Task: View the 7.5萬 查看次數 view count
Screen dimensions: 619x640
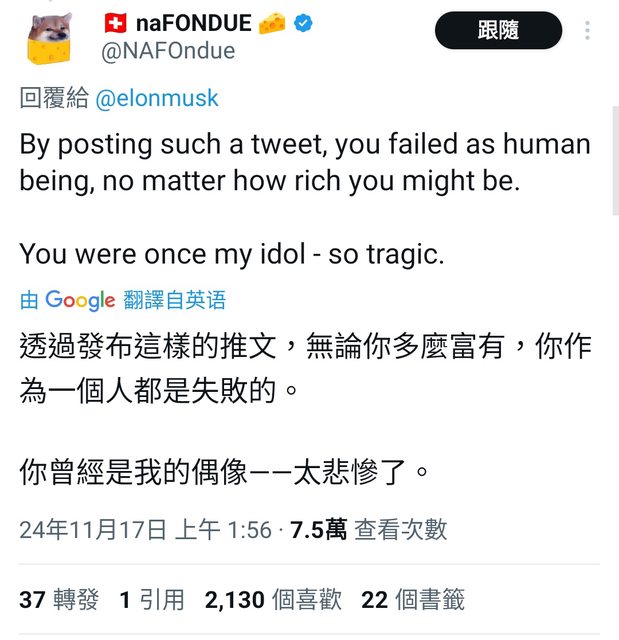Action: (x=368, y=530)
